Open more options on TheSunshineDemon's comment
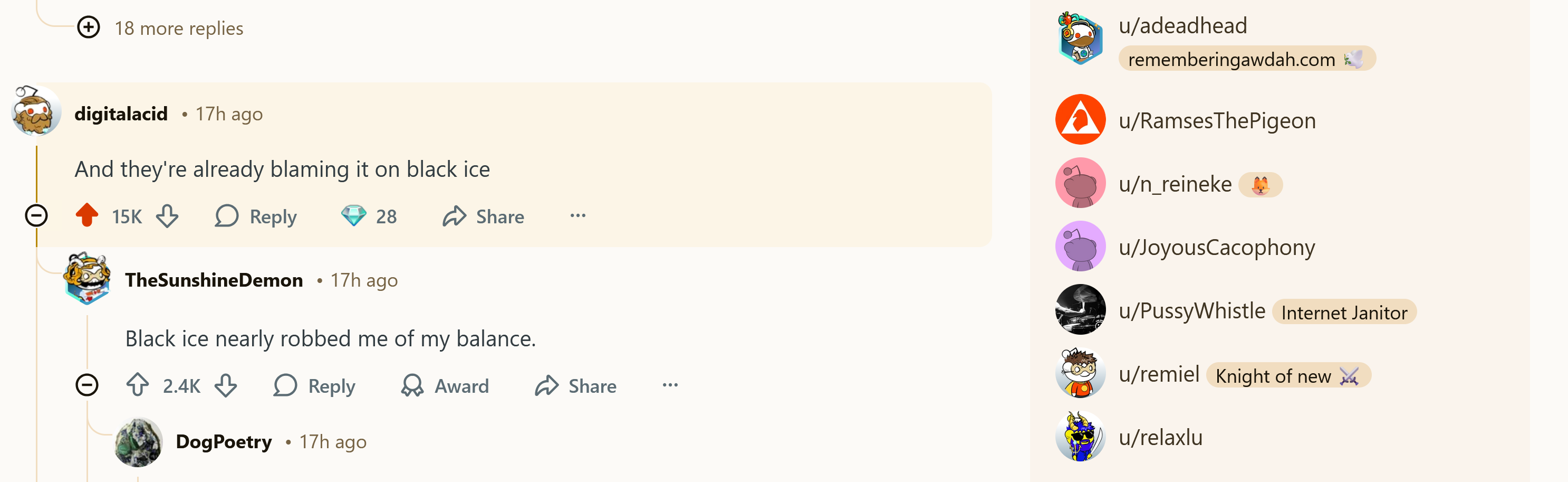 [670, 385]
